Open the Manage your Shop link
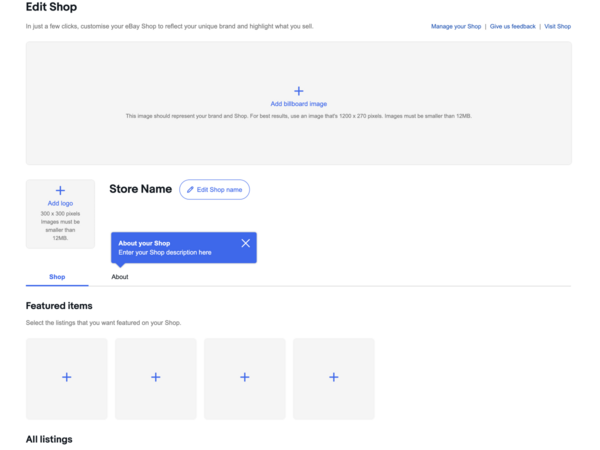The height and width of the screenshot is (450, 600). point(456,26)
